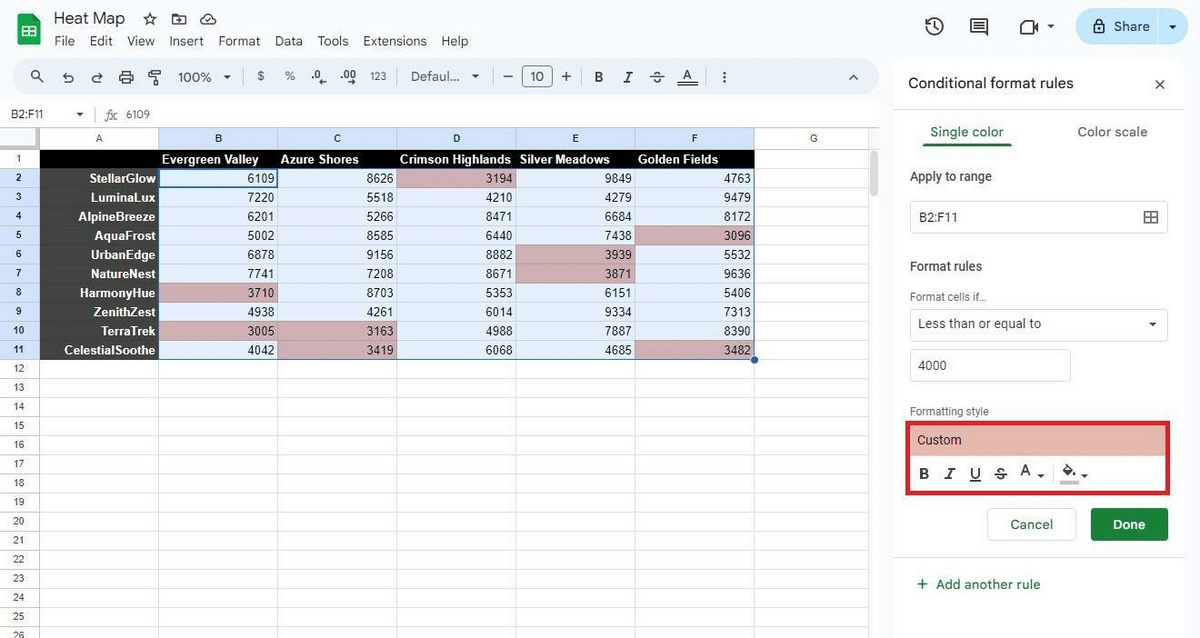Screen dimensions: 1200x638
Task: Edit the Apply to range field
Action: [x=1038, y=217]
